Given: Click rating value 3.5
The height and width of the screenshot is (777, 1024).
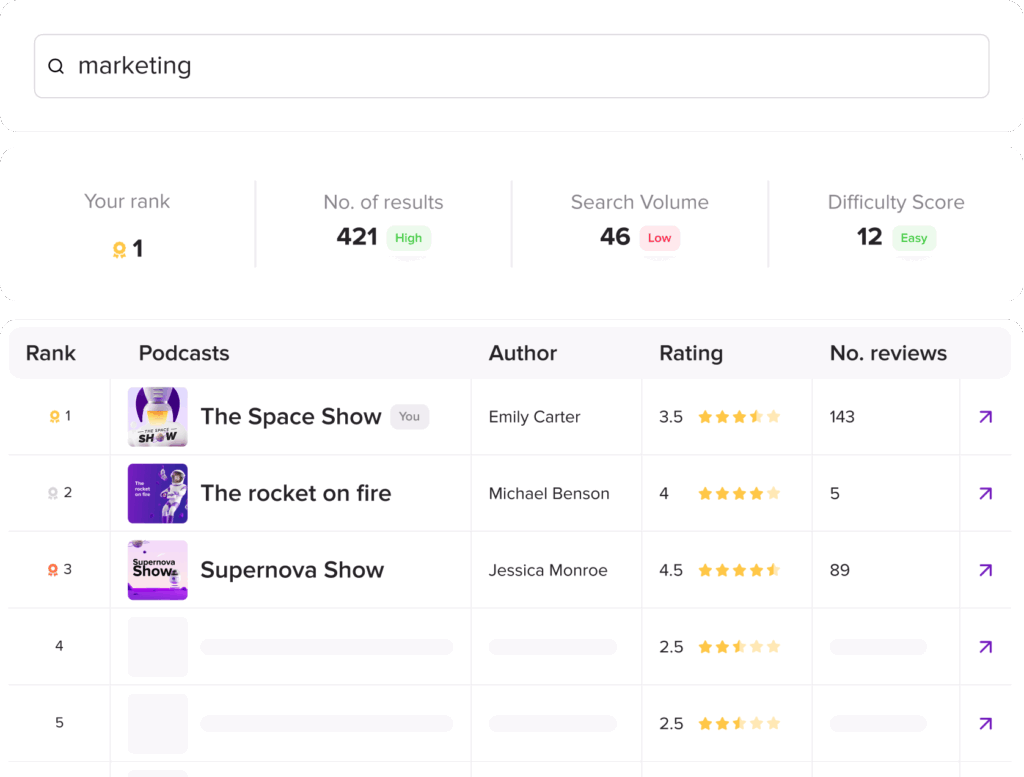Looking at the screenshot, I should click(x=671, y=417).
